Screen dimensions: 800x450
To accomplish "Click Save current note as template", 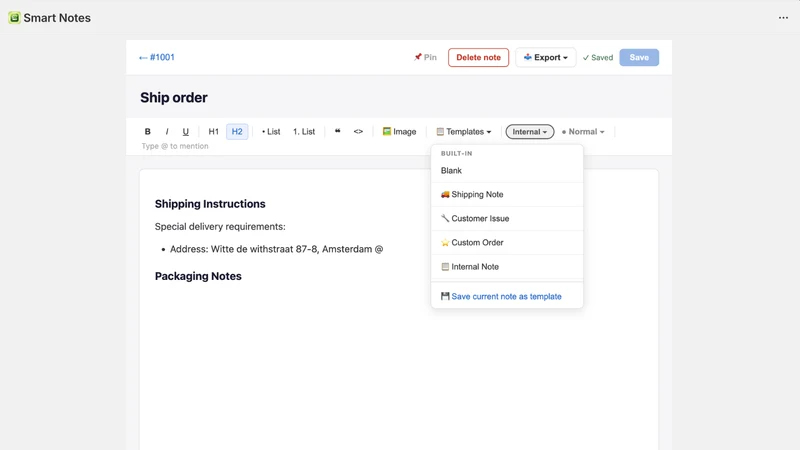I will (507, 296).
